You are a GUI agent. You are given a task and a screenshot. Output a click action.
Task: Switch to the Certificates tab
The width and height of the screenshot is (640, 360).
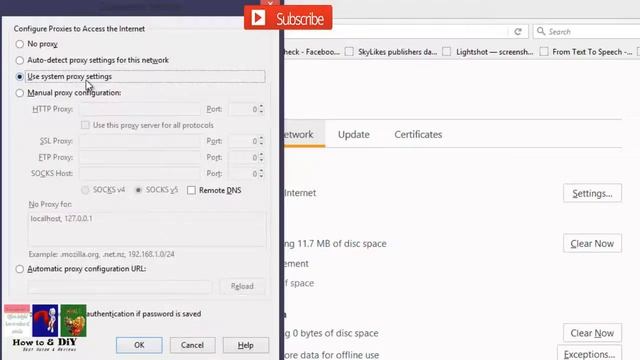pos(418,135)
